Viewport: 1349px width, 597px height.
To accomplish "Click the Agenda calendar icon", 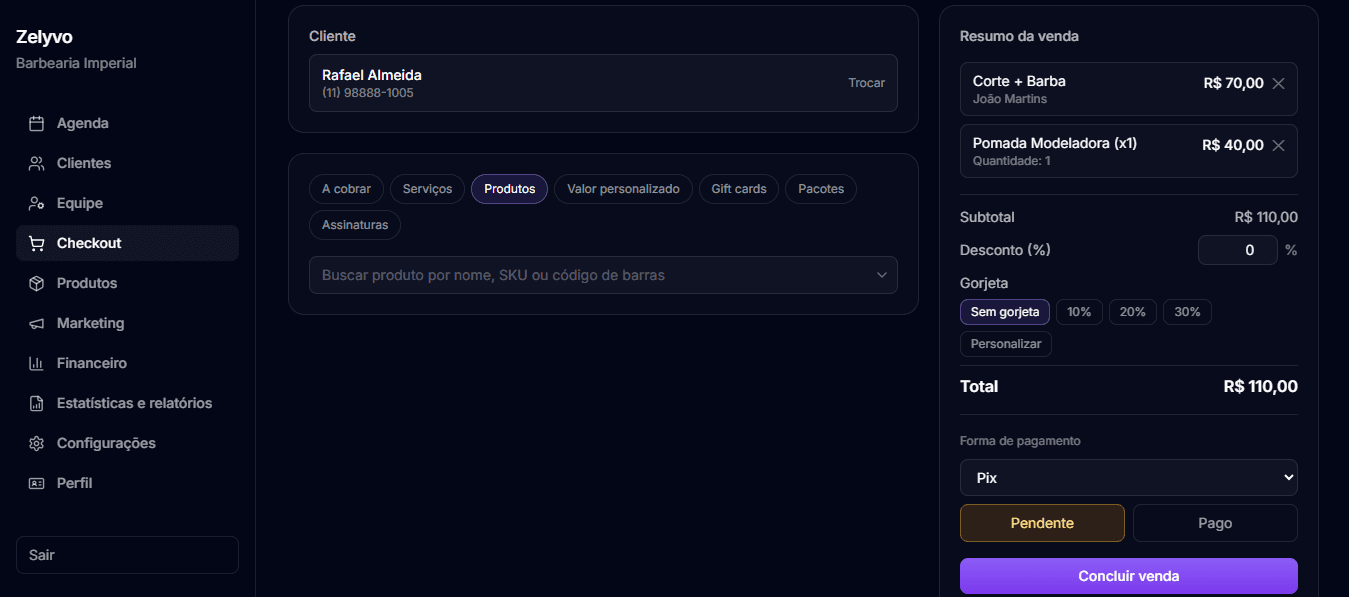I will click(x=37, y=124).
